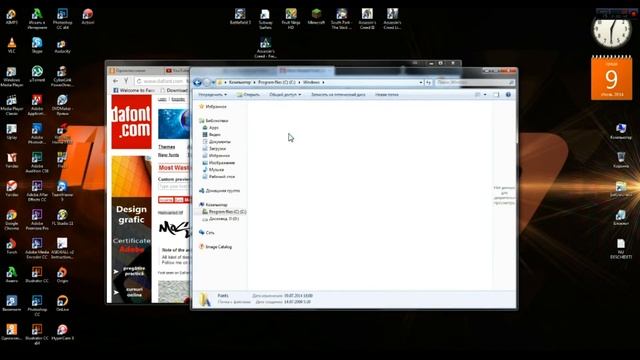Screen dimensions: 640x360
Task: Launch FL Studio 11 from desktop
Action: point(62,218)
